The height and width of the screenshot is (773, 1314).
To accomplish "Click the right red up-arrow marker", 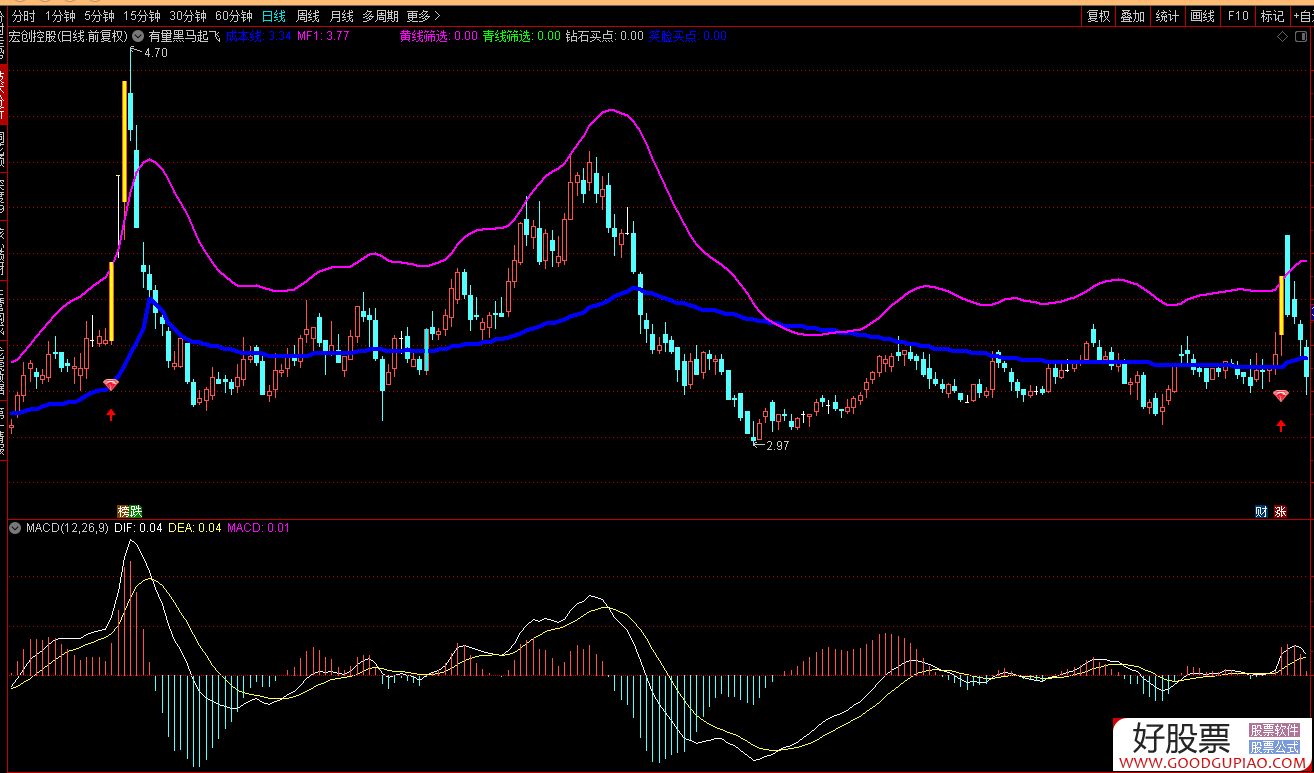I will pyautogui.click(x=1281, y=426).
